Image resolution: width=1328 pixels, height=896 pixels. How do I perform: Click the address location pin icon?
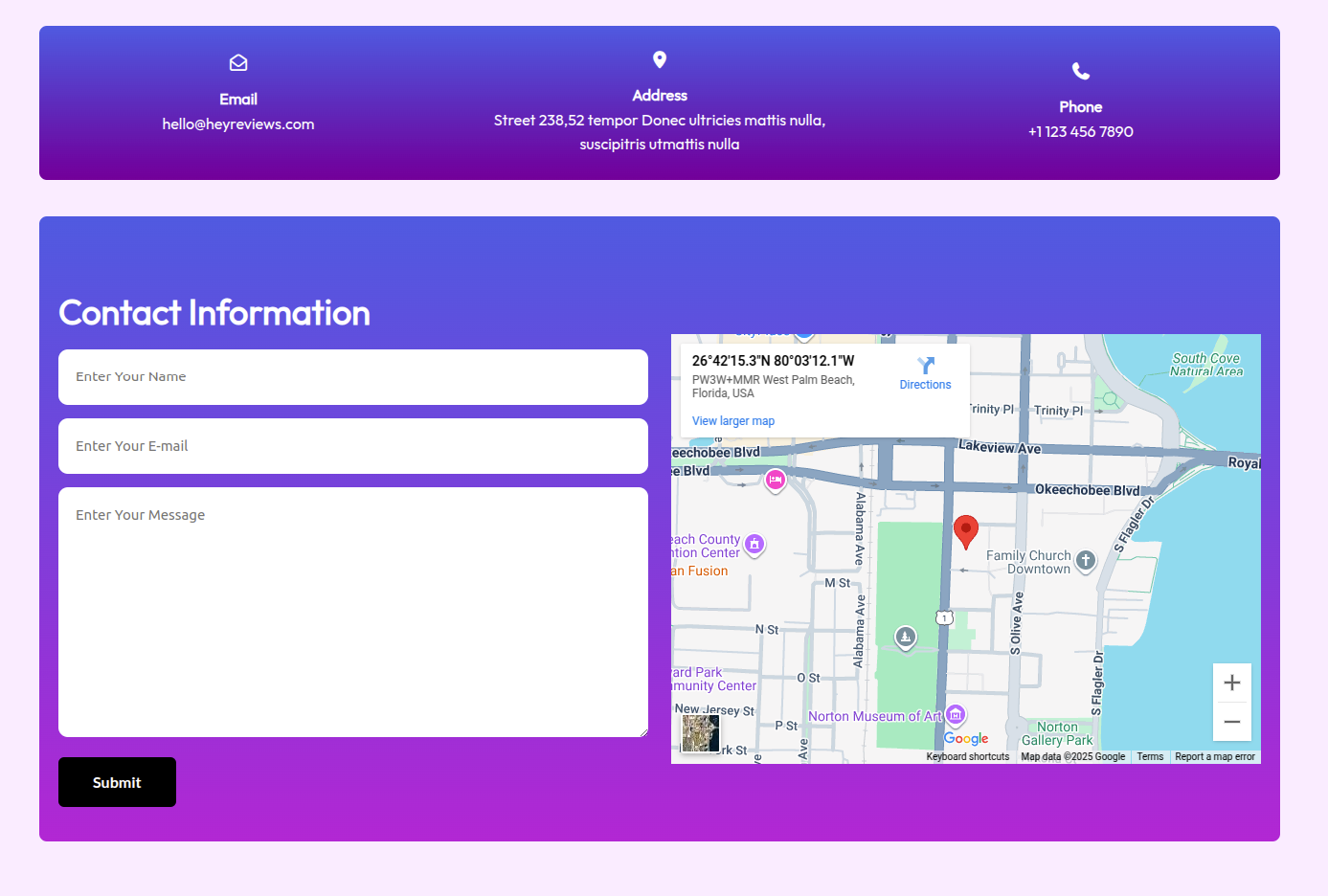[660, 59]
